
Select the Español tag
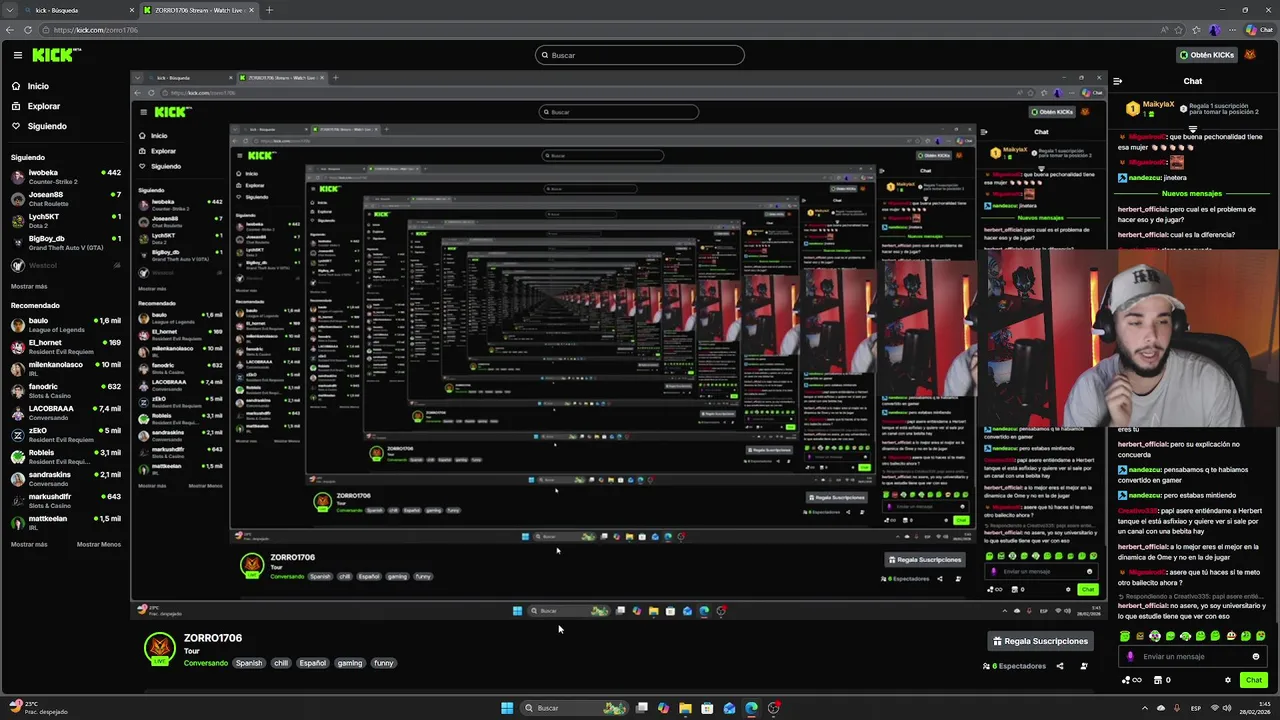(x=313, y=663)
